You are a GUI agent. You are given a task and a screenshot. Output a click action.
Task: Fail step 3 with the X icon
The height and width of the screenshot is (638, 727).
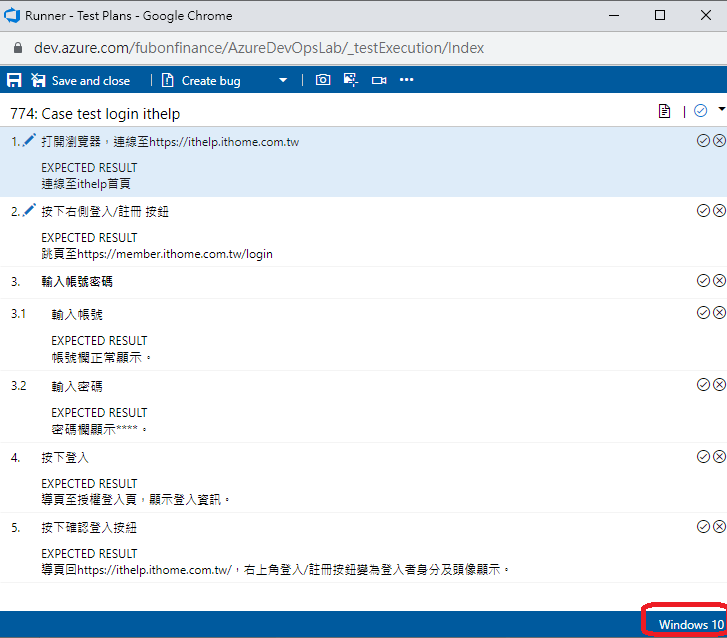719,281
